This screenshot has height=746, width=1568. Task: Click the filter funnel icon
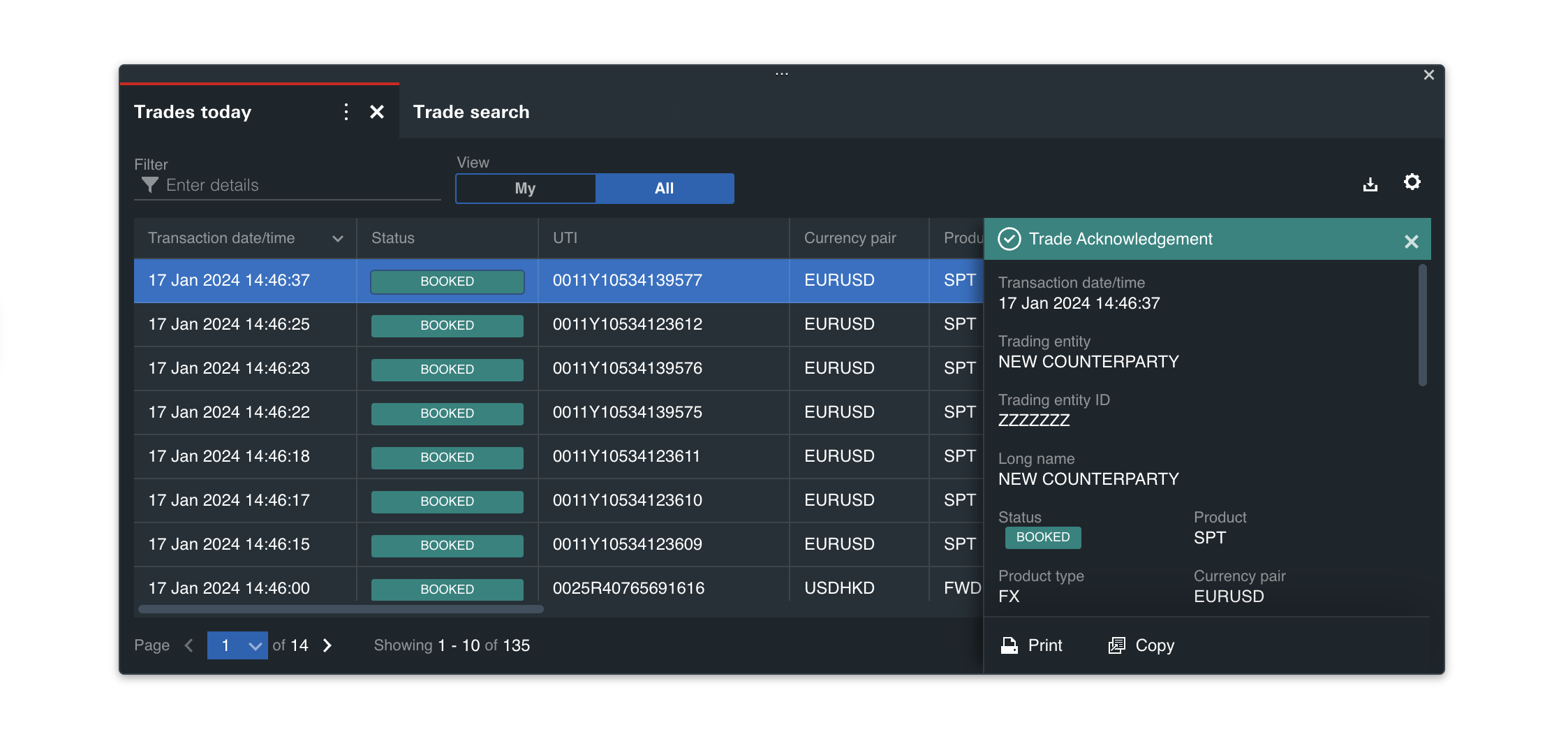149,185
